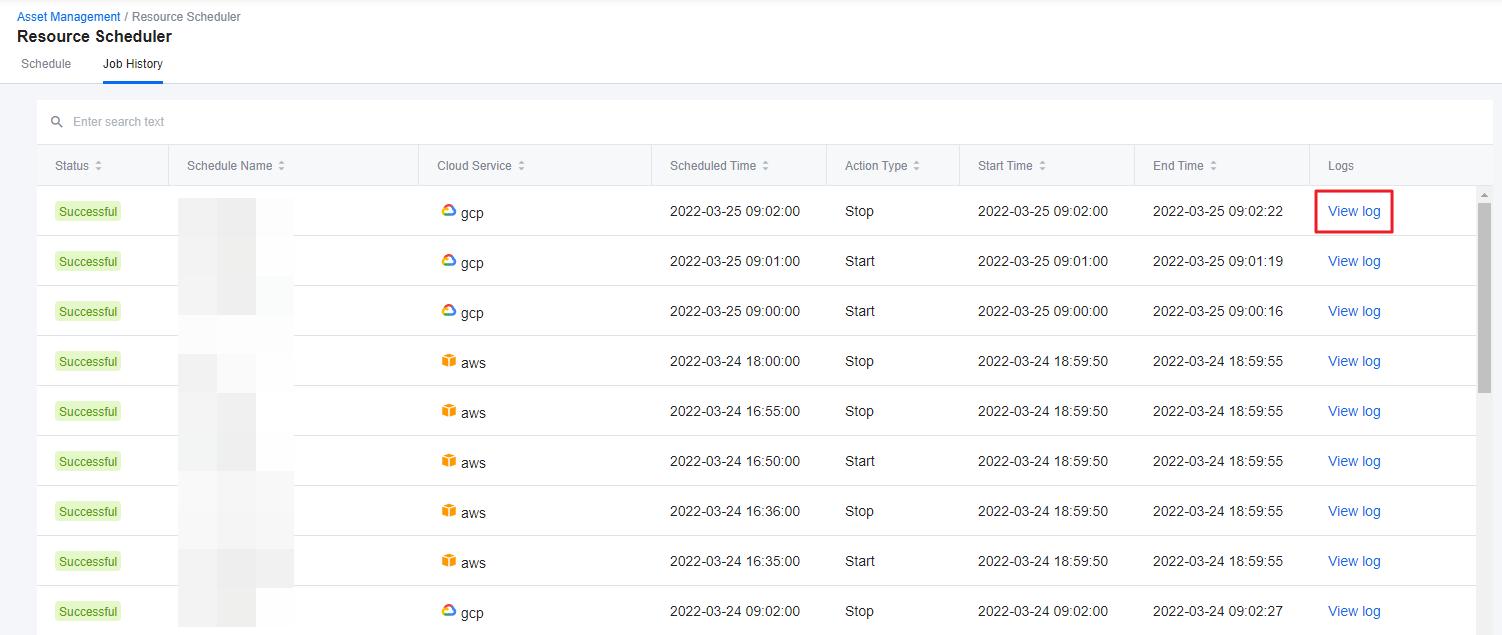Screen dimensions: 1502x635
Task: View log for 2022-03-25 09:01:00 Start job
Action: click(x=1354, y=261)
